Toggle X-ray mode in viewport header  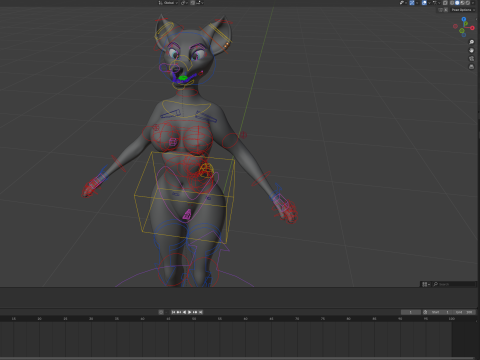tap(445, 3)
